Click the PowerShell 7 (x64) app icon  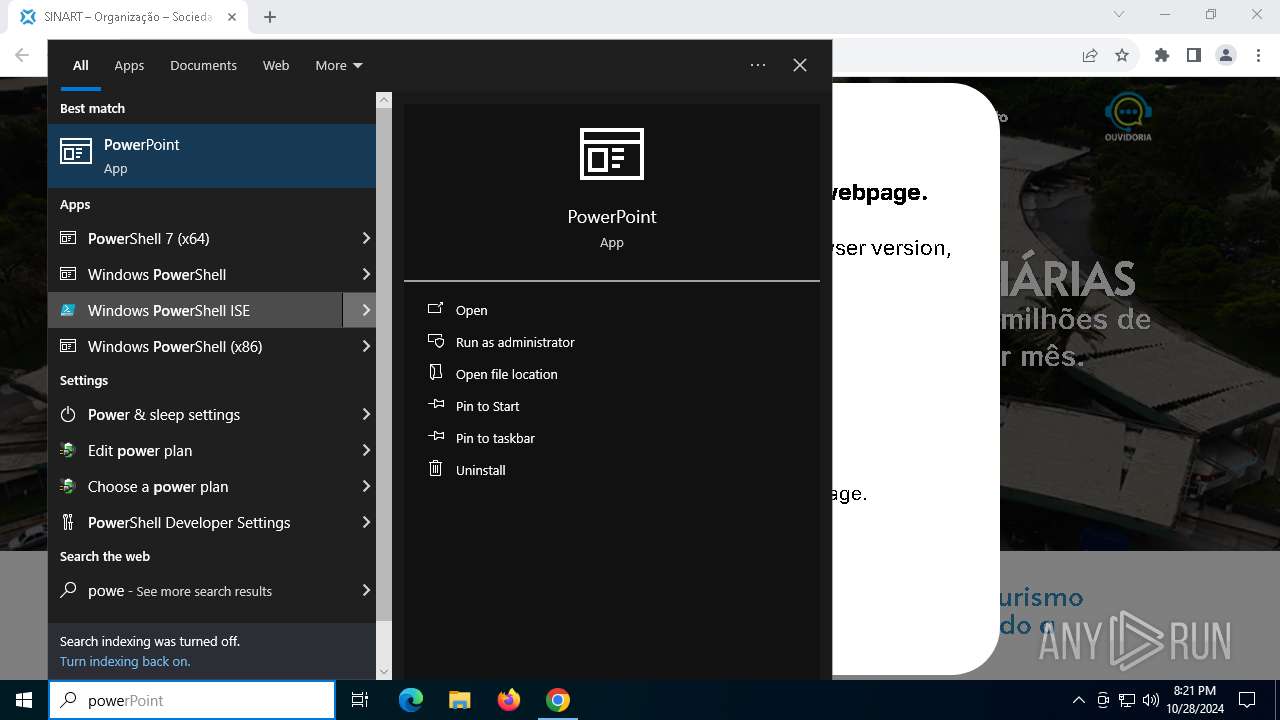point(68,238)
